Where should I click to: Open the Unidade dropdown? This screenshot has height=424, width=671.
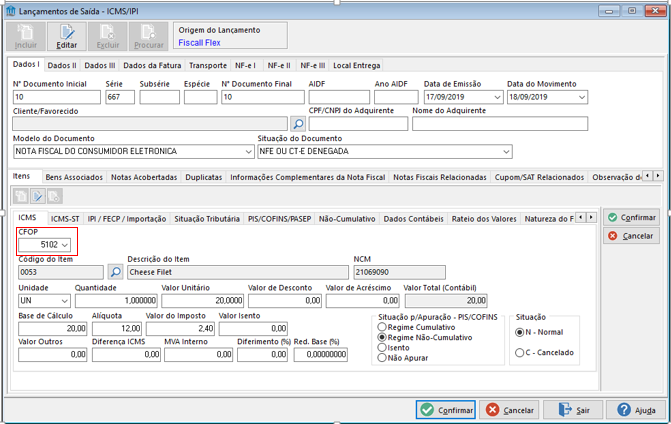click(65, 301)
